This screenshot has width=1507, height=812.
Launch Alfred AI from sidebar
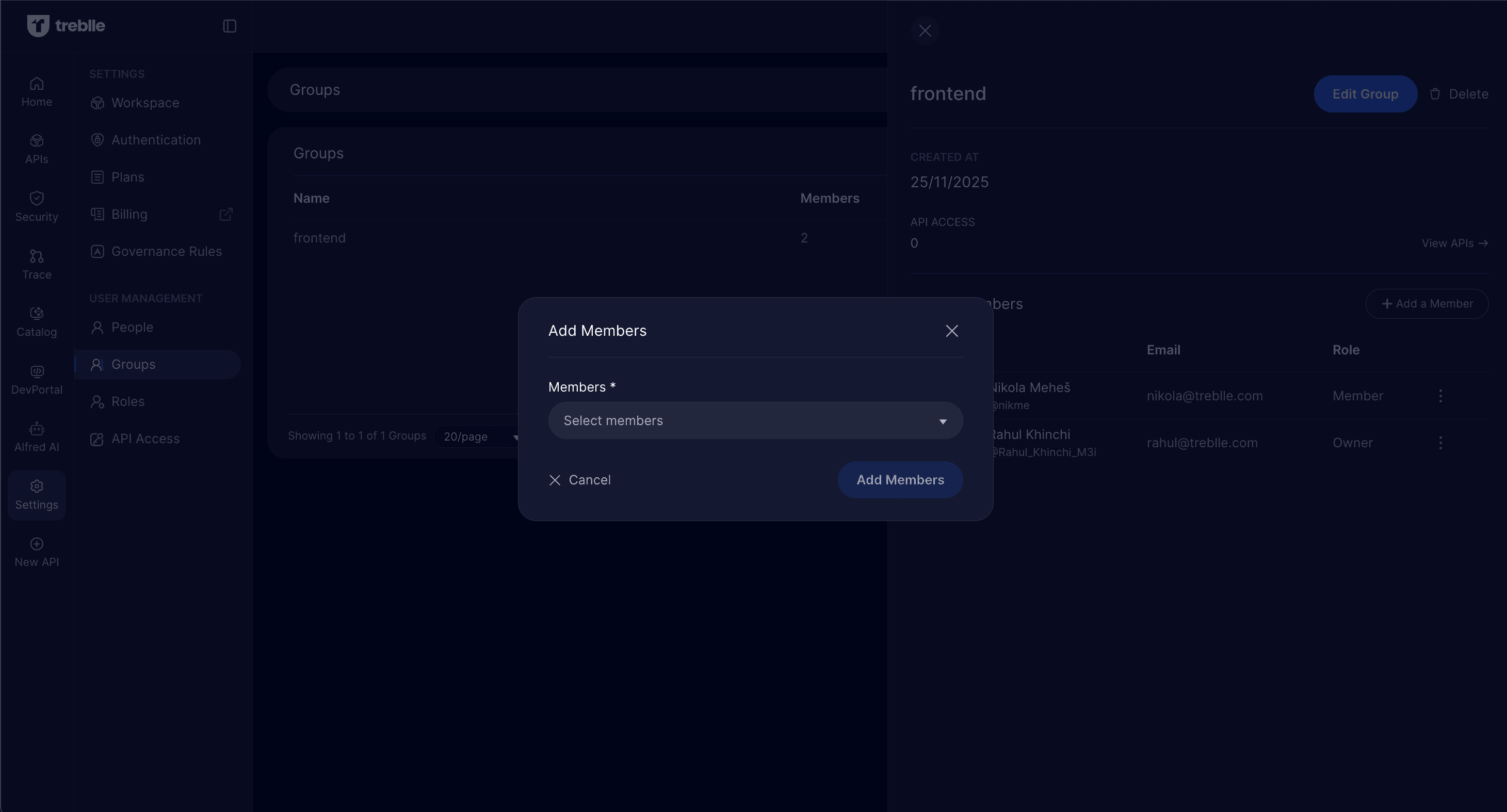(x=36, y=437)
